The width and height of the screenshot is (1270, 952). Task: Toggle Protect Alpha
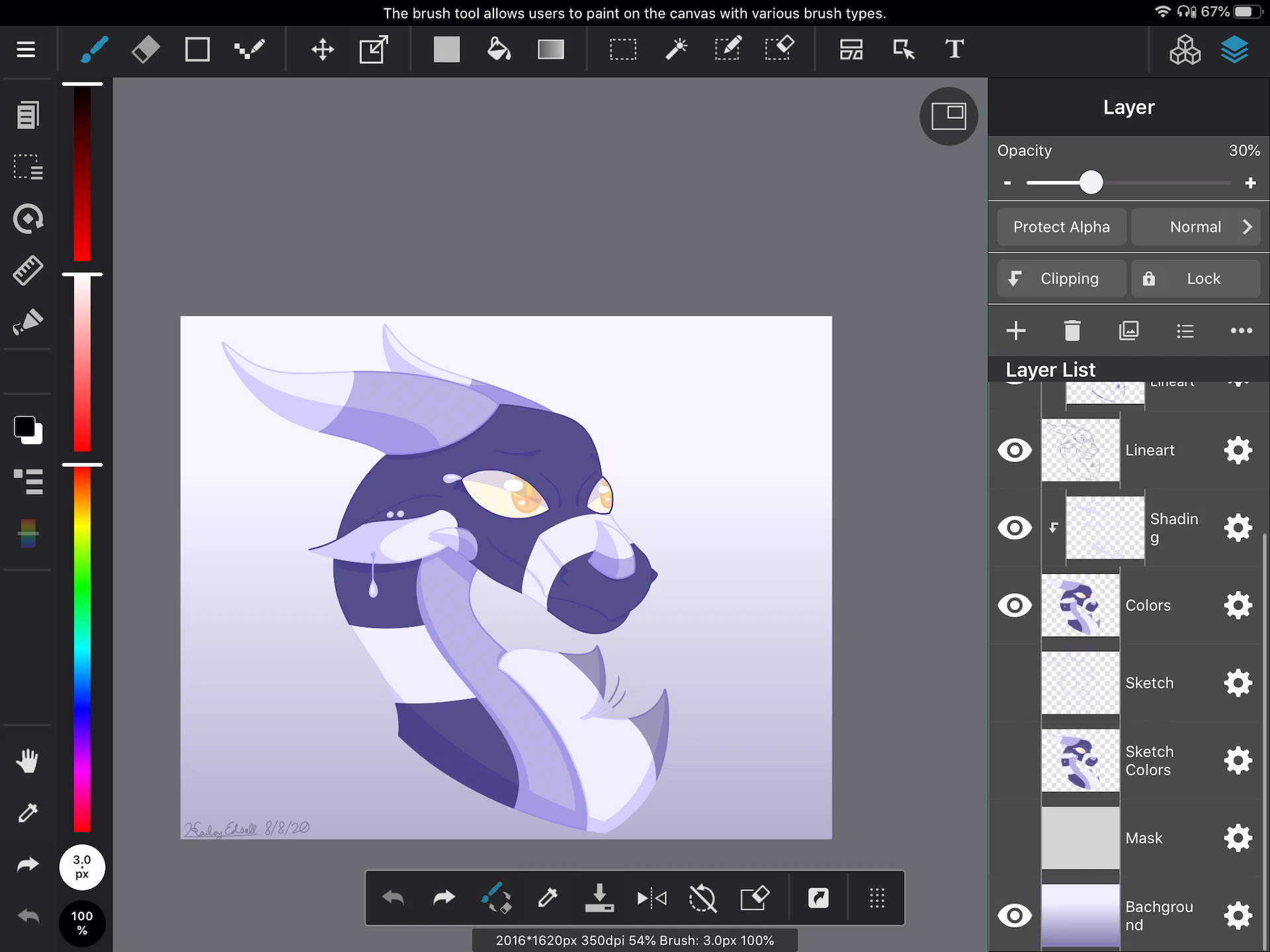click(1062, 227)
